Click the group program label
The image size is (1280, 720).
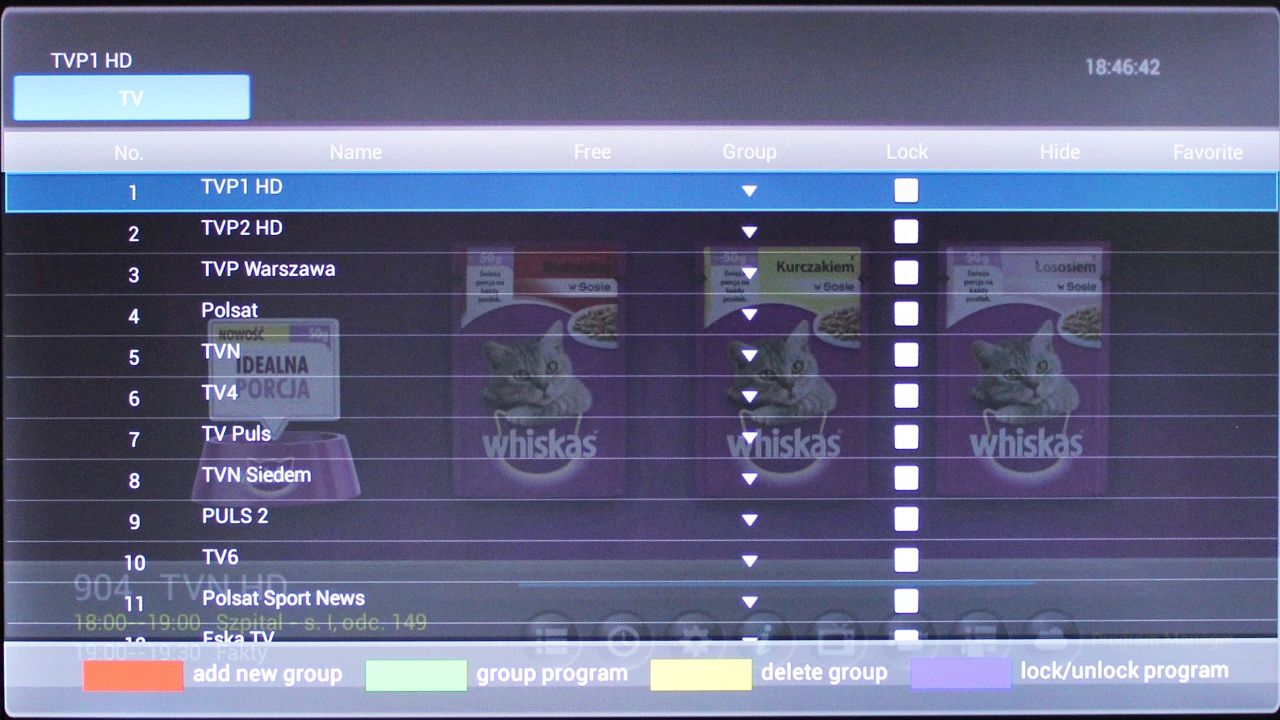pos(552,674)
